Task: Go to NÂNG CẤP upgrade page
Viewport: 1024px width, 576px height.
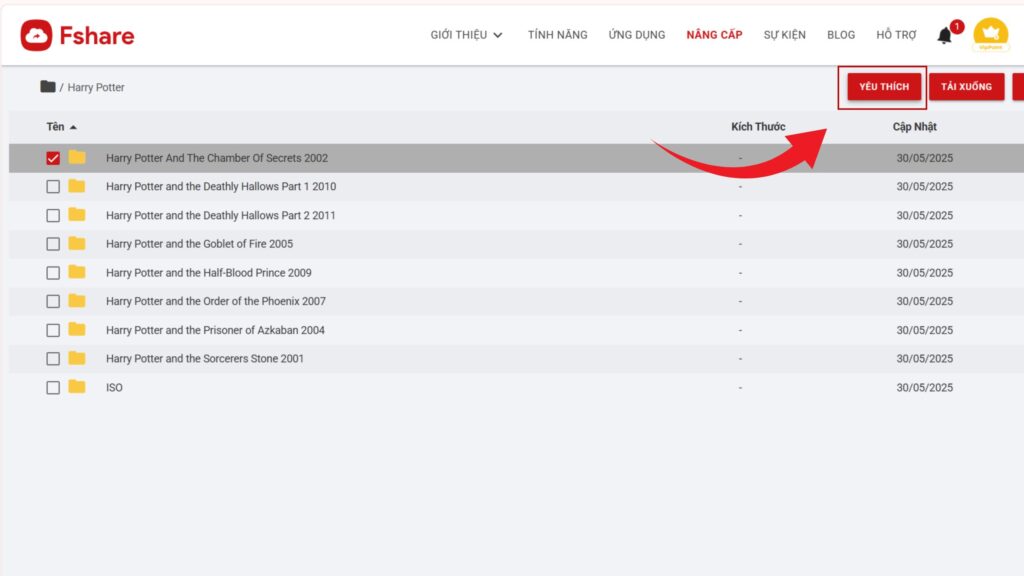Action: 714,35
